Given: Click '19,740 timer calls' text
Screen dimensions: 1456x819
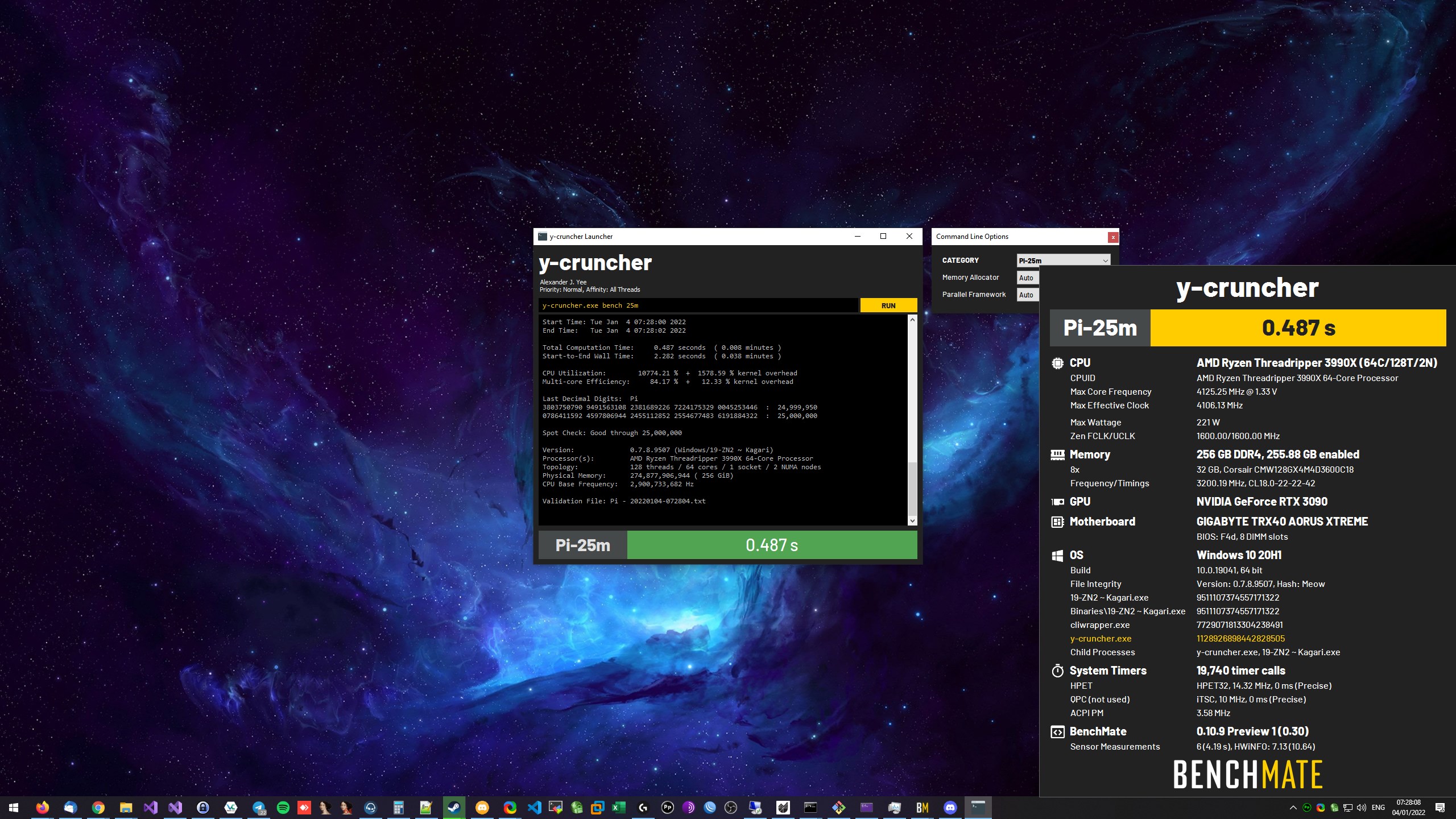Looking at the screenshot, I should coord(1240,671).
